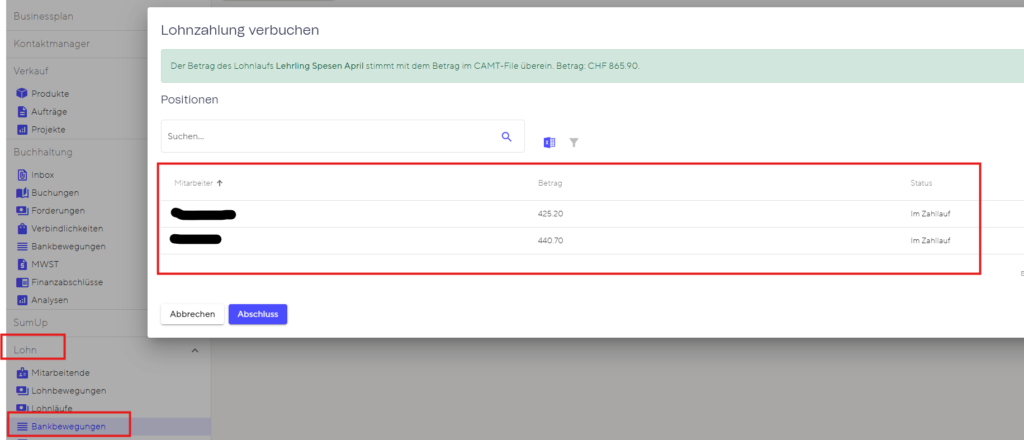Screen dimensions: 1024x440
Task: Open Verbindlichkeiten shopping bag icon
Action: pyautogui.click(x=22, y=228)
